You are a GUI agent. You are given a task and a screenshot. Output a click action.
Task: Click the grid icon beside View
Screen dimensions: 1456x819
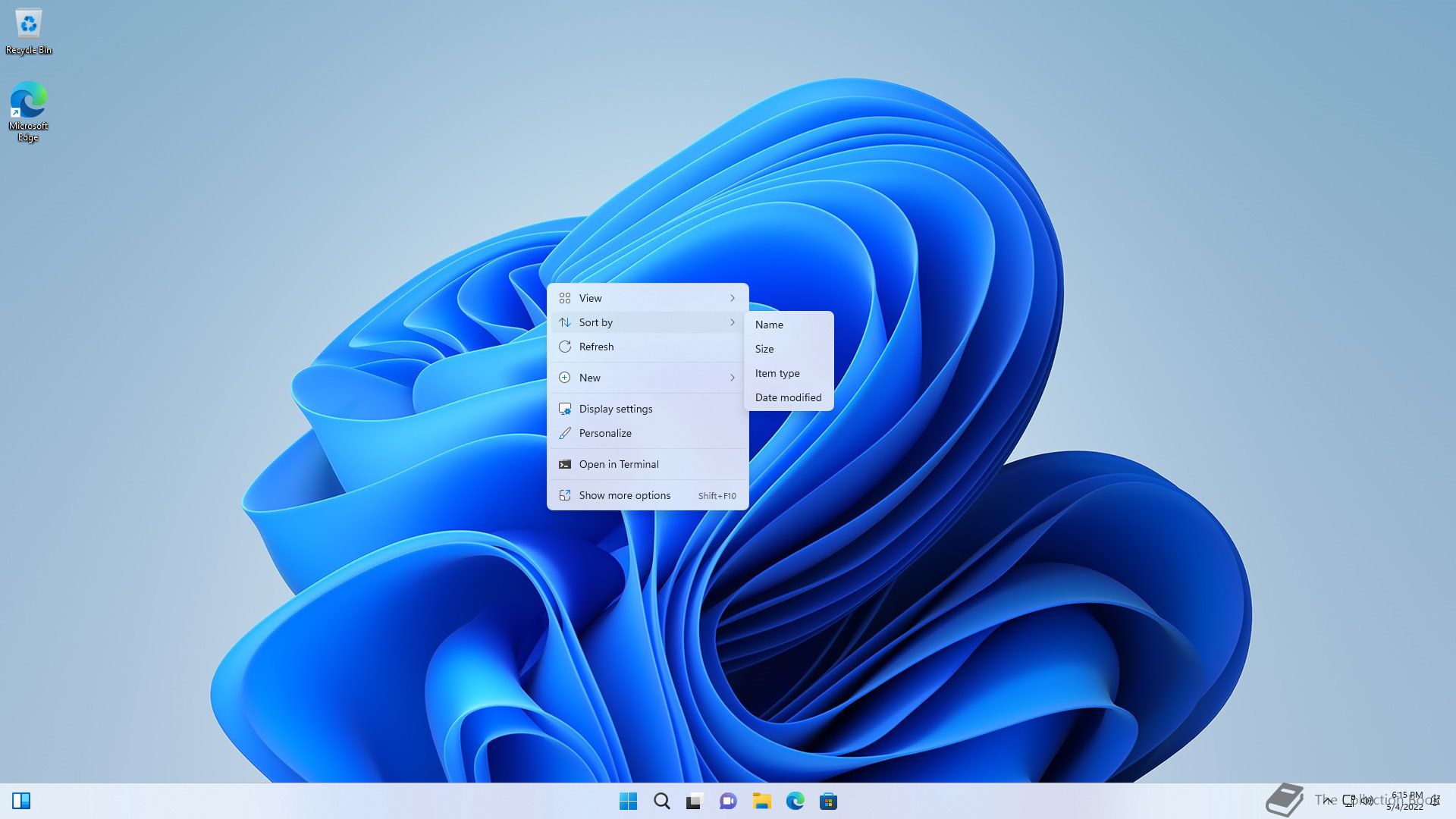click(x=565, y=298)
